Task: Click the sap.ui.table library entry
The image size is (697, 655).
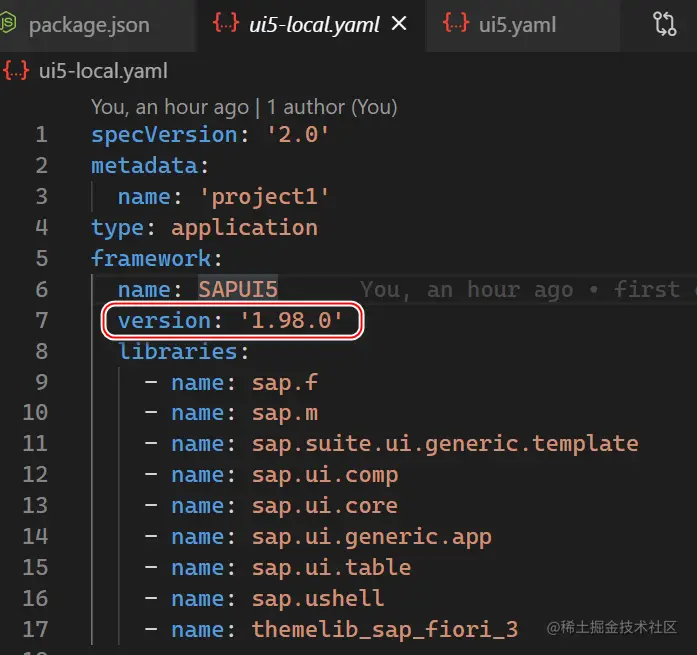Action: click(332, 567)
